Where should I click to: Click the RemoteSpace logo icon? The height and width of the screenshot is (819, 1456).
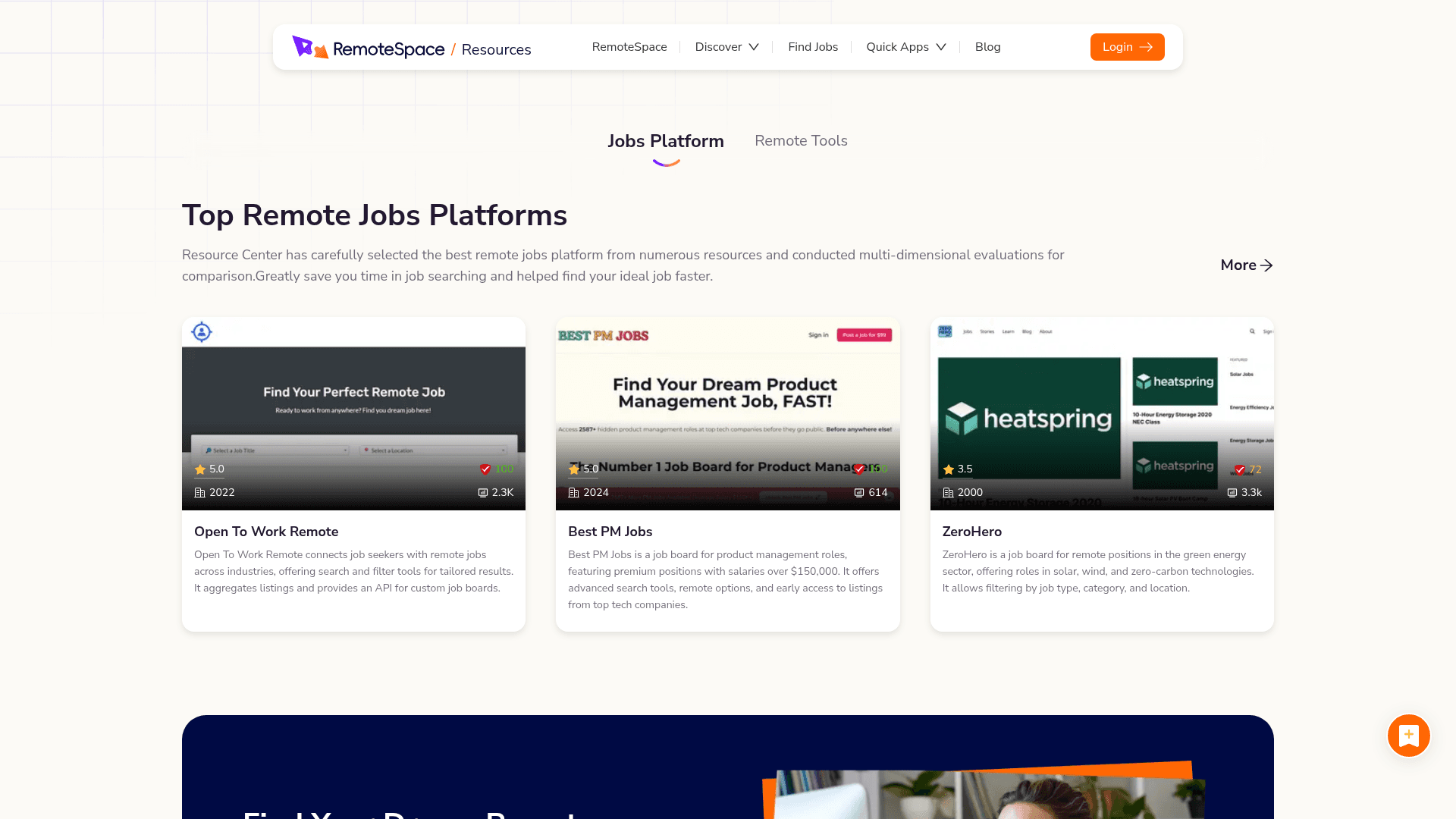point(310,47)
